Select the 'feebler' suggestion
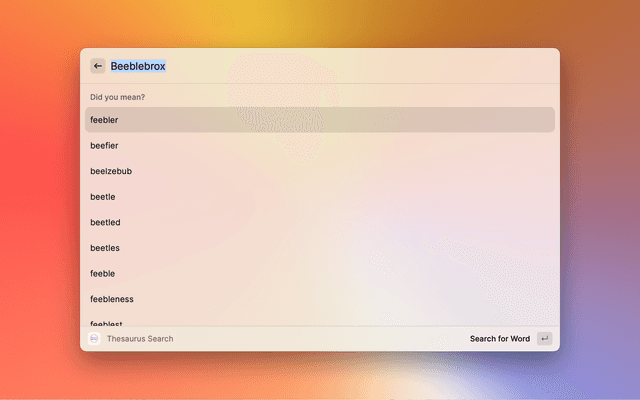This screenshot has height=400, width=640. [x=104, y=120]
